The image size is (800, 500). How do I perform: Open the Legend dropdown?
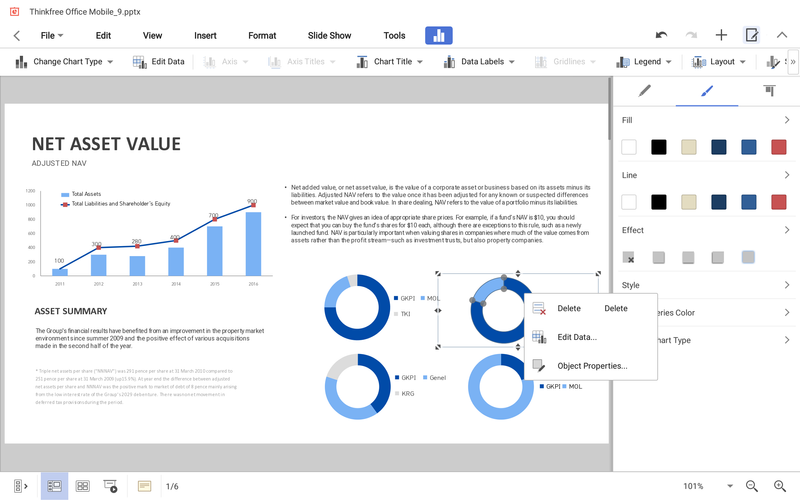(644, 62)
